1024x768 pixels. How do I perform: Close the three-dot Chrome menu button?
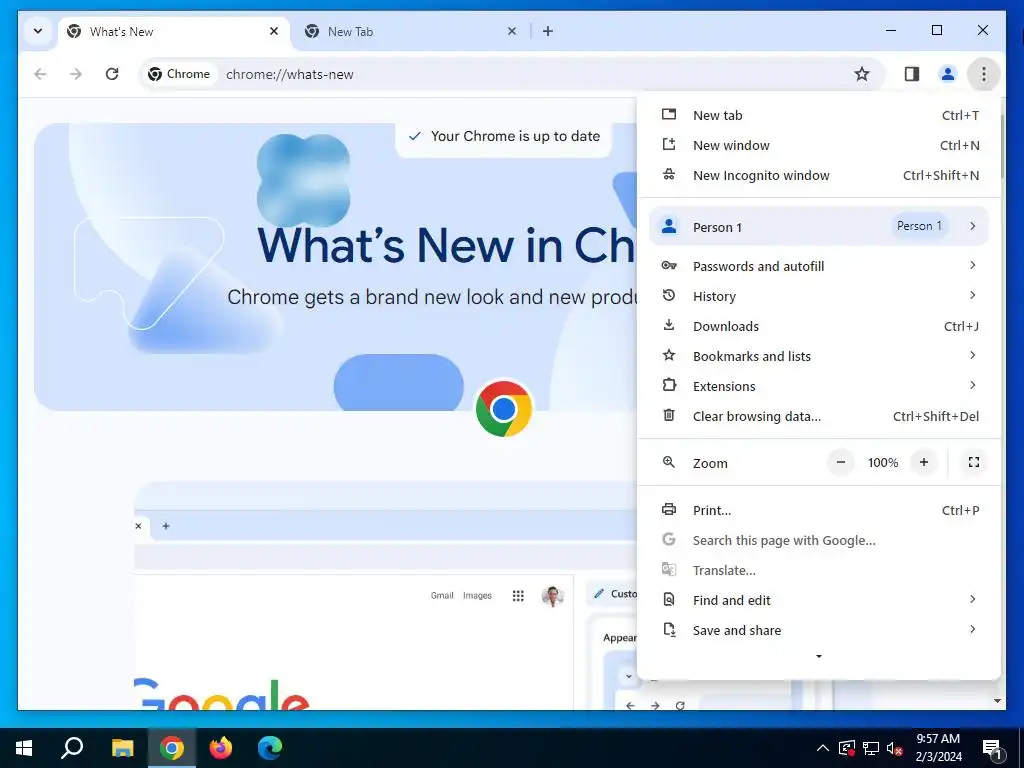click(x=984, y=74)
